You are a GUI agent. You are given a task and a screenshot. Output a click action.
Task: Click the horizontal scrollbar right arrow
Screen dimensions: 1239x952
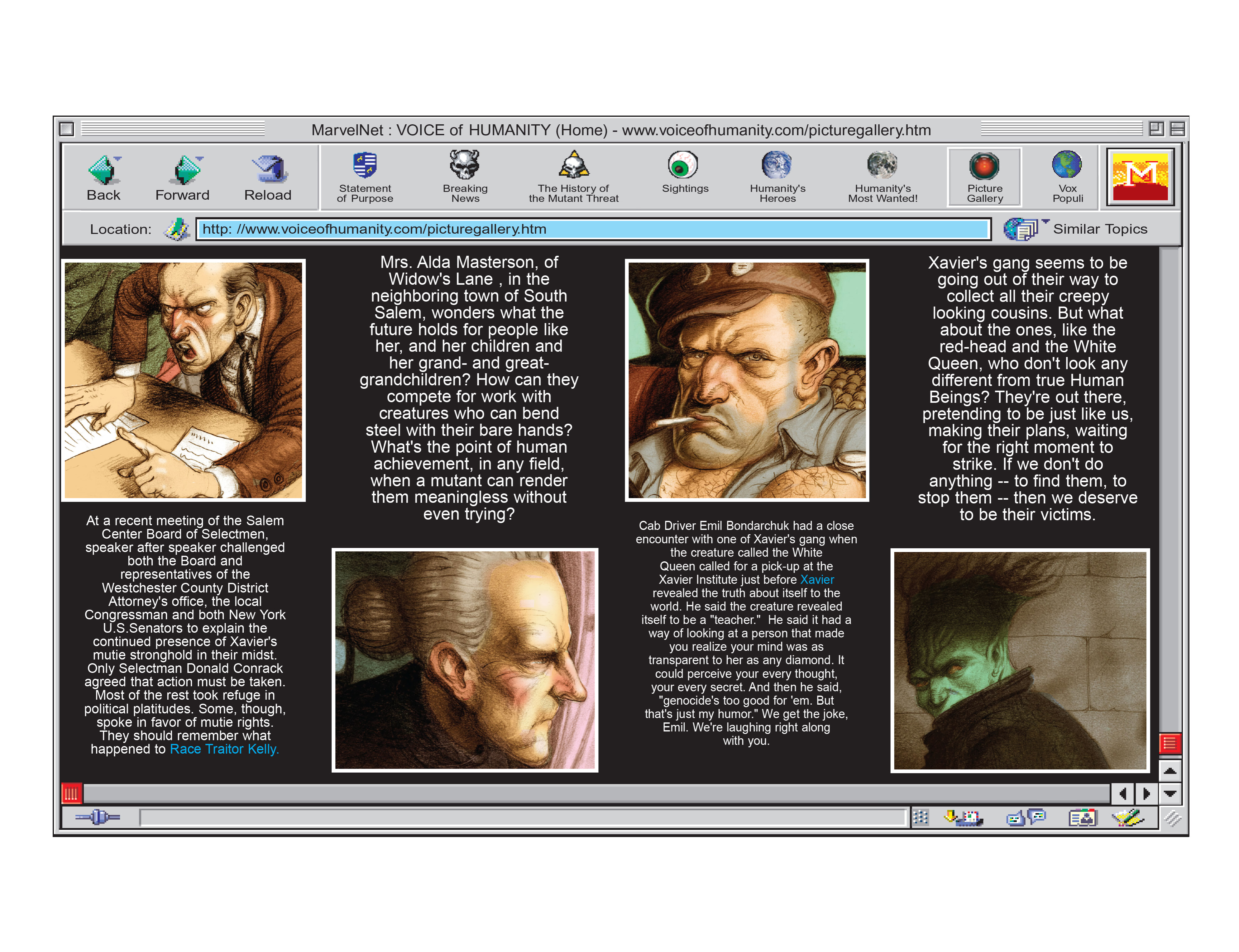point(1146,793)
